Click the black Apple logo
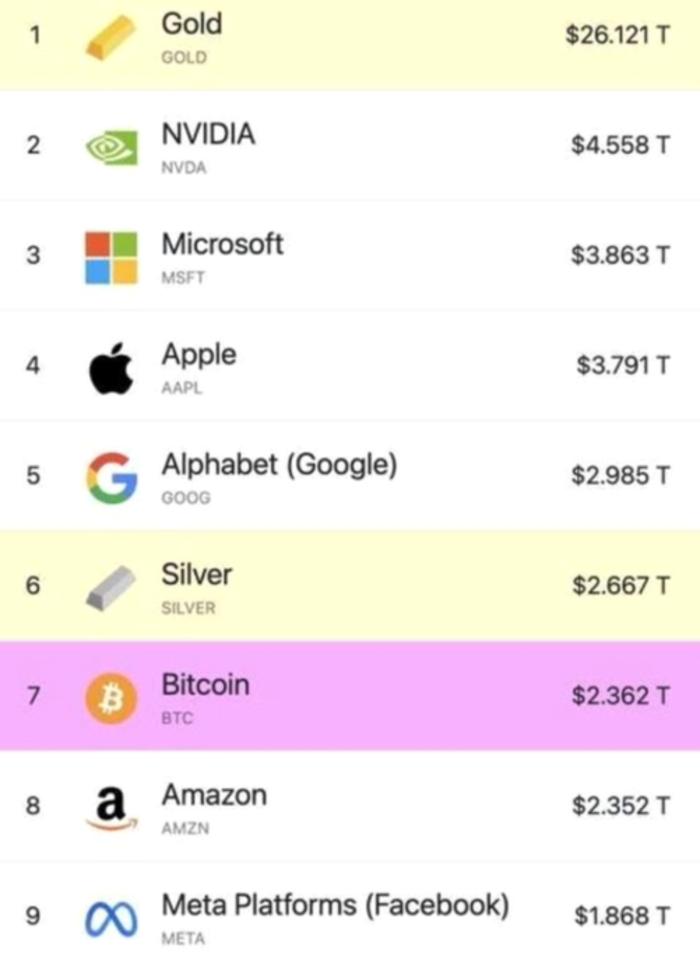The width and height of the screenshot is (700, 970). [109, 367]
